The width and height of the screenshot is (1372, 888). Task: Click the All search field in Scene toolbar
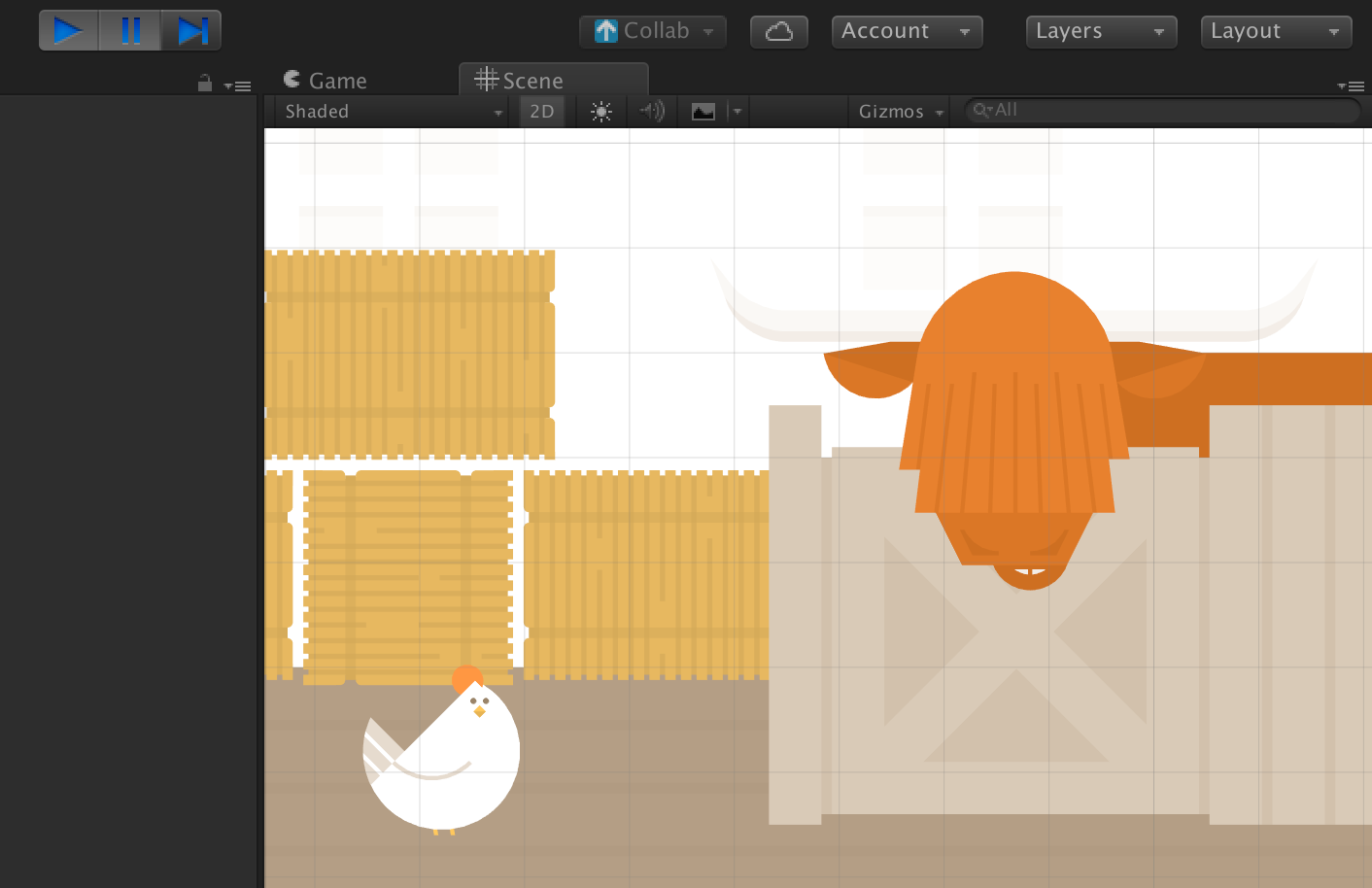pos(1069,110)
